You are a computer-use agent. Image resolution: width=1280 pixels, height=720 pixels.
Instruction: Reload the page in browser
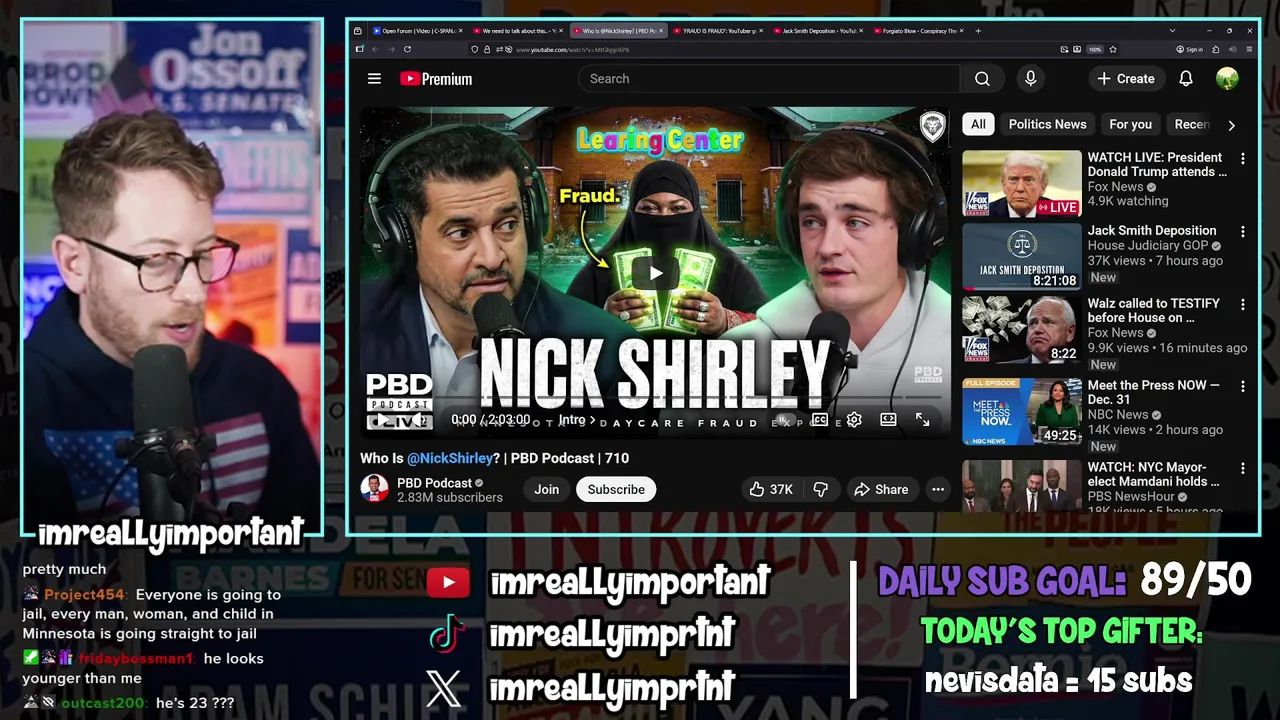click(407, 49)
